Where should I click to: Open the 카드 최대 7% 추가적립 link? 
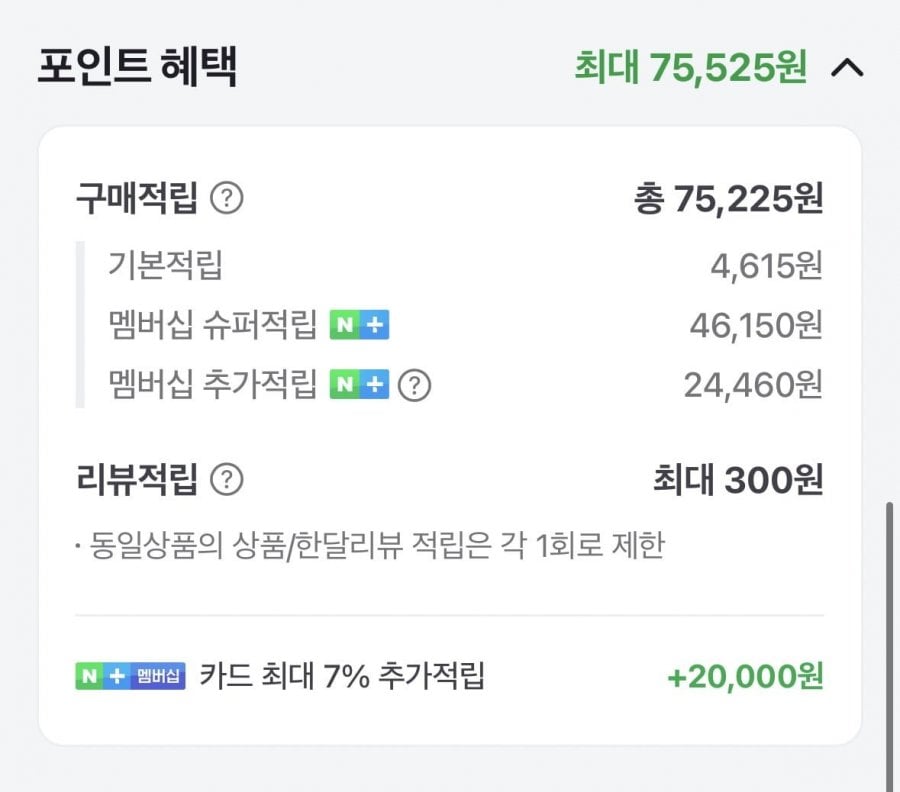click(342, 676)
